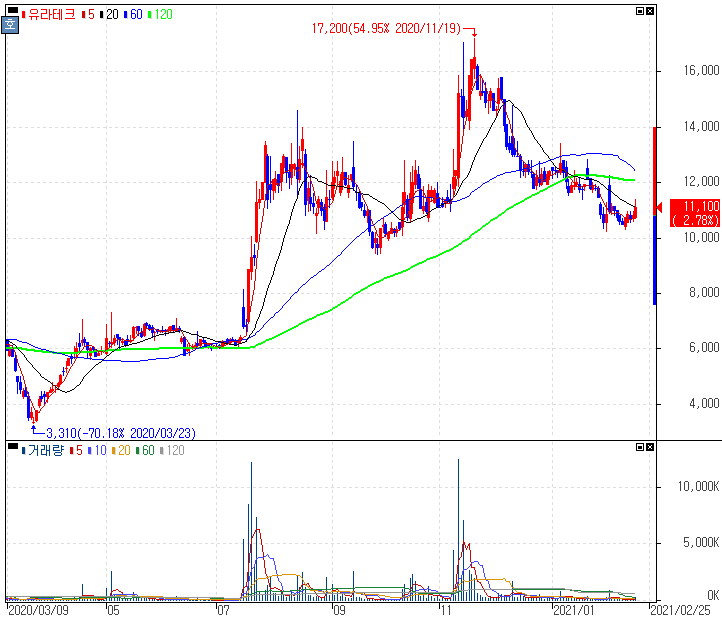Screen dimensions: 722x618
Task: Click the red arrow marker at the current price
Action: pos(659,208)
